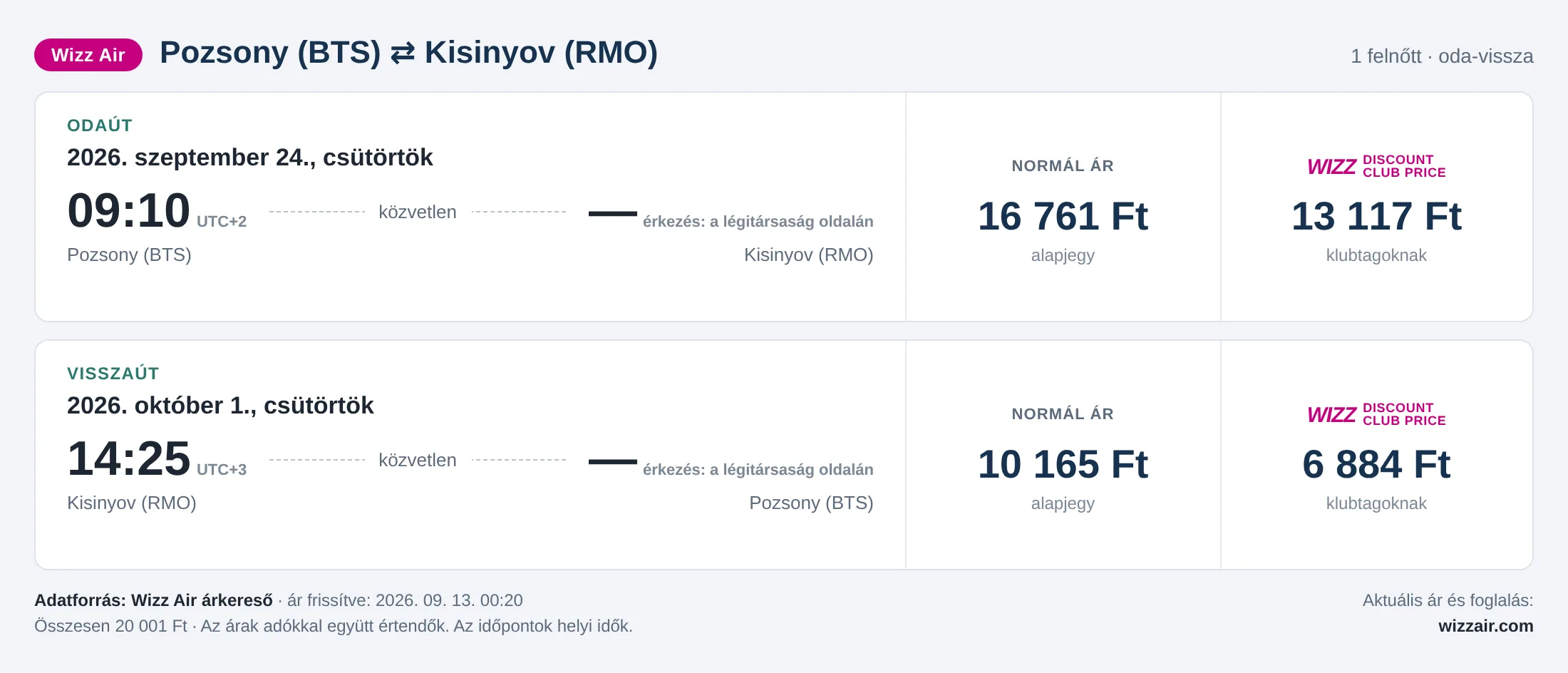Click the outbound arrival time placeholder dash
Viewport: 1568px width, 673px height.
coord(613,213)
